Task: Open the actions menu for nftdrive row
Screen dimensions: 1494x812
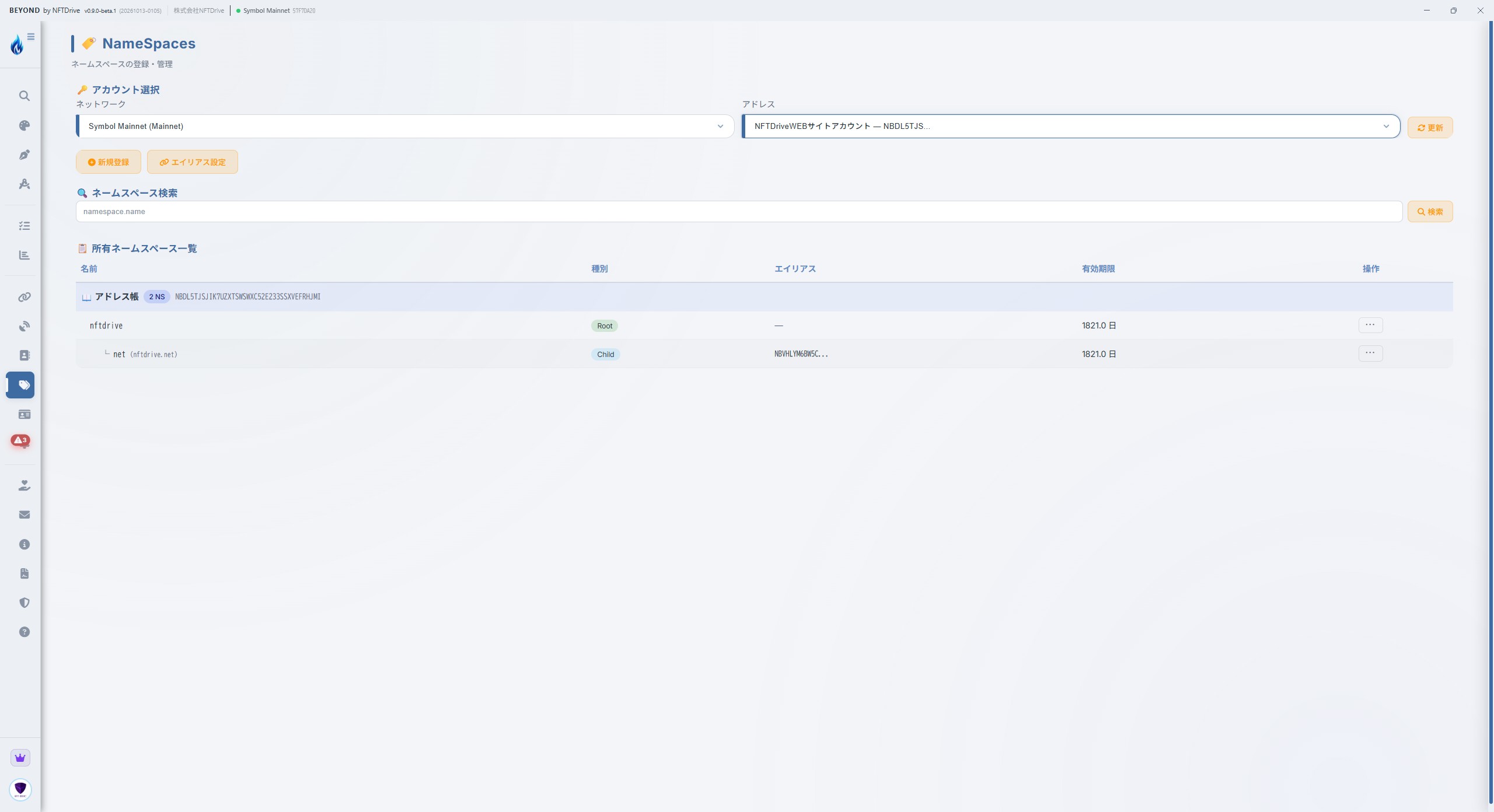Action: click(x=1370, y=325)
